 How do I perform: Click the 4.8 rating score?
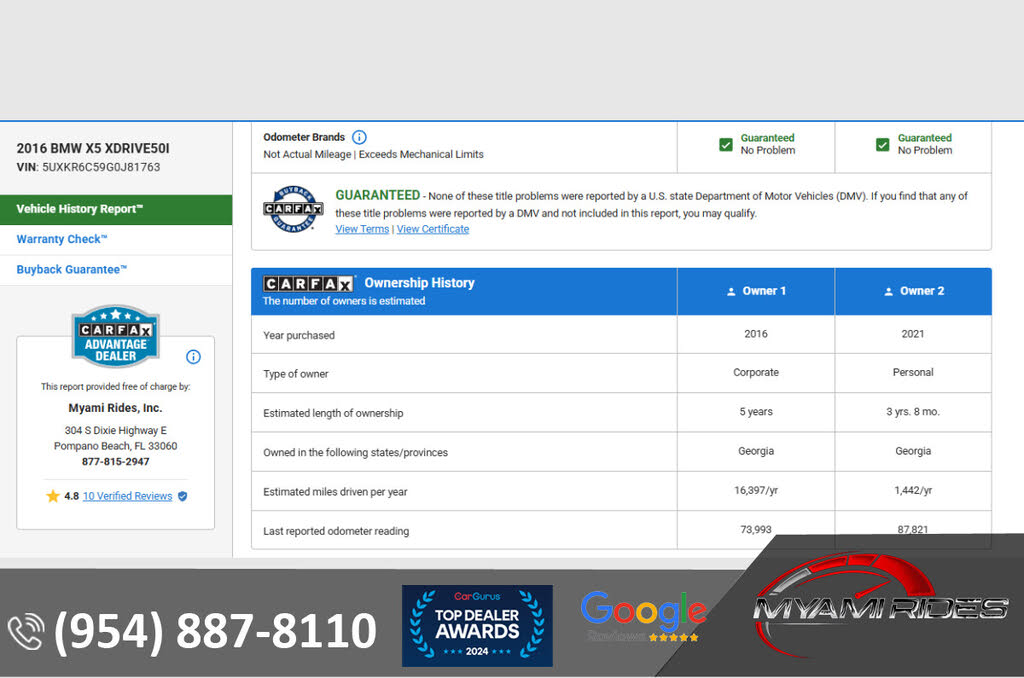(x=72, y=496)
